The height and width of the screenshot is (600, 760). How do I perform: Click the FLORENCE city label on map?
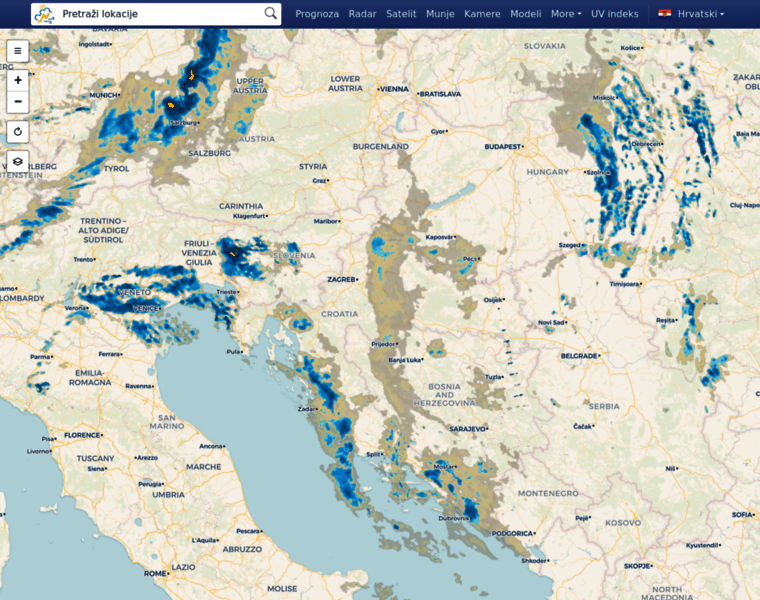click(82, 435)
